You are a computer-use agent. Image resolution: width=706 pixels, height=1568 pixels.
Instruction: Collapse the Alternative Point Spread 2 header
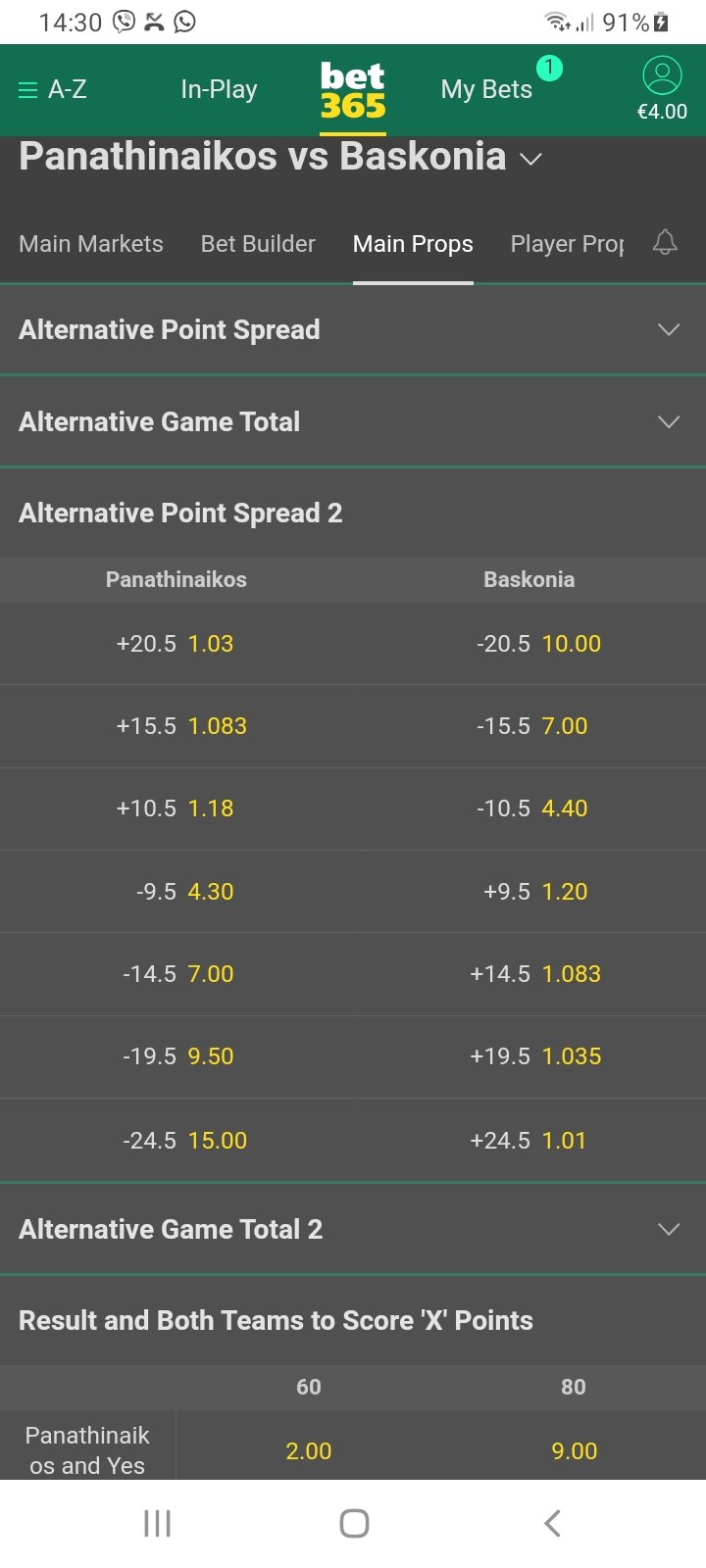pyautogui.click(x=353, y=513)
